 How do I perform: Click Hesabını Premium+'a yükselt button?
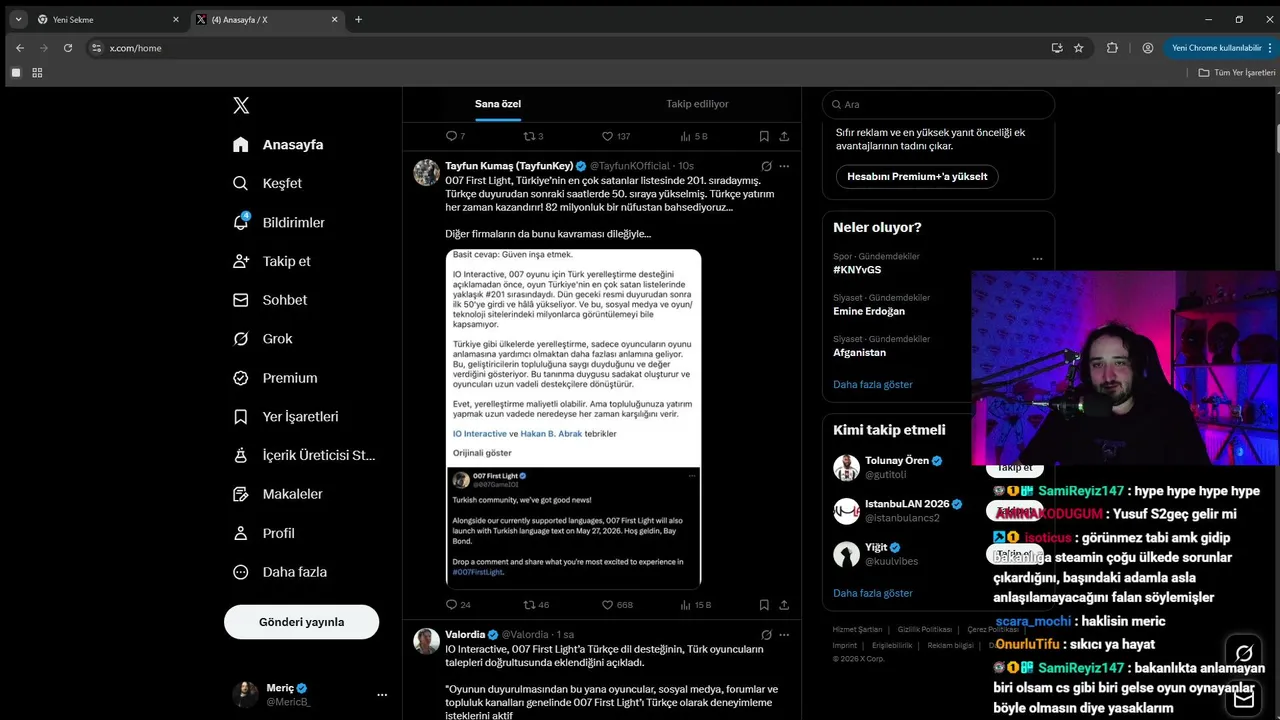(x=917, y=176)
